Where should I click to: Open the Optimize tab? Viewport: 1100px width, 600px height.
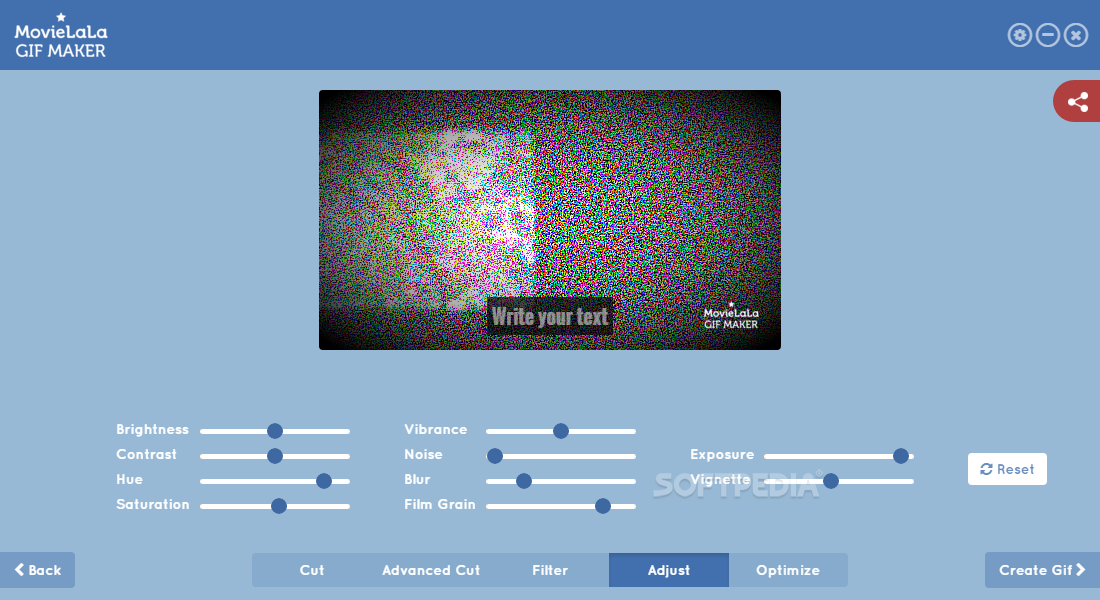788,570
